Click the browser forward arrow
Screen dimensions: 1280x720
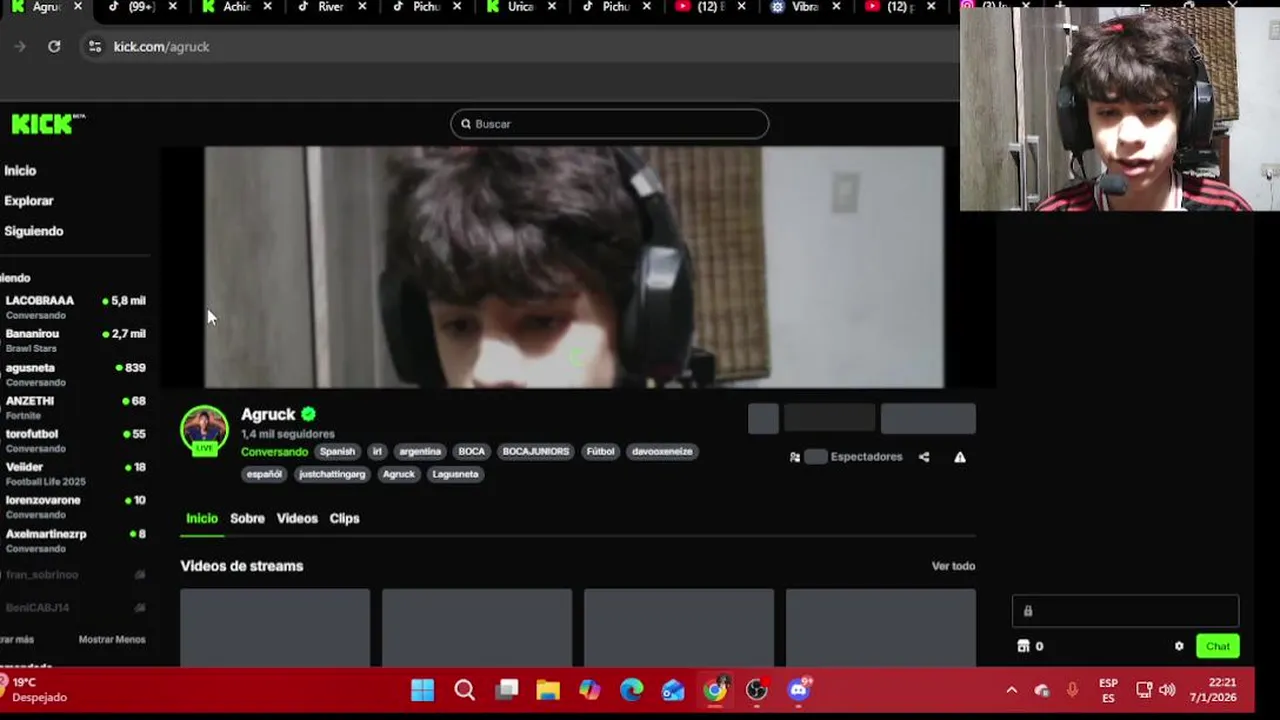coord(20,46)
